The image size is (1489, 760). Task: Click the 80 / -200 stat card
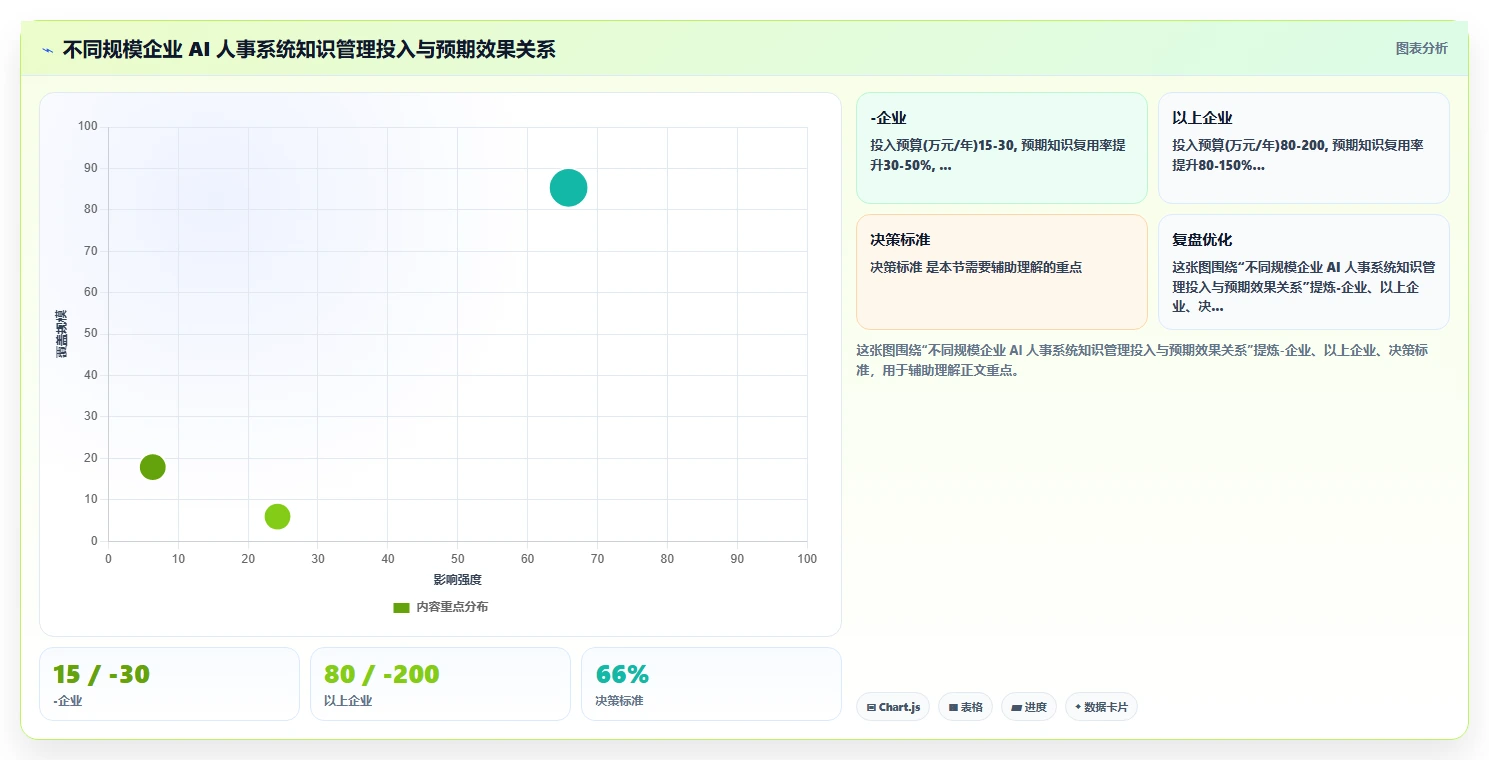[440, 684]
